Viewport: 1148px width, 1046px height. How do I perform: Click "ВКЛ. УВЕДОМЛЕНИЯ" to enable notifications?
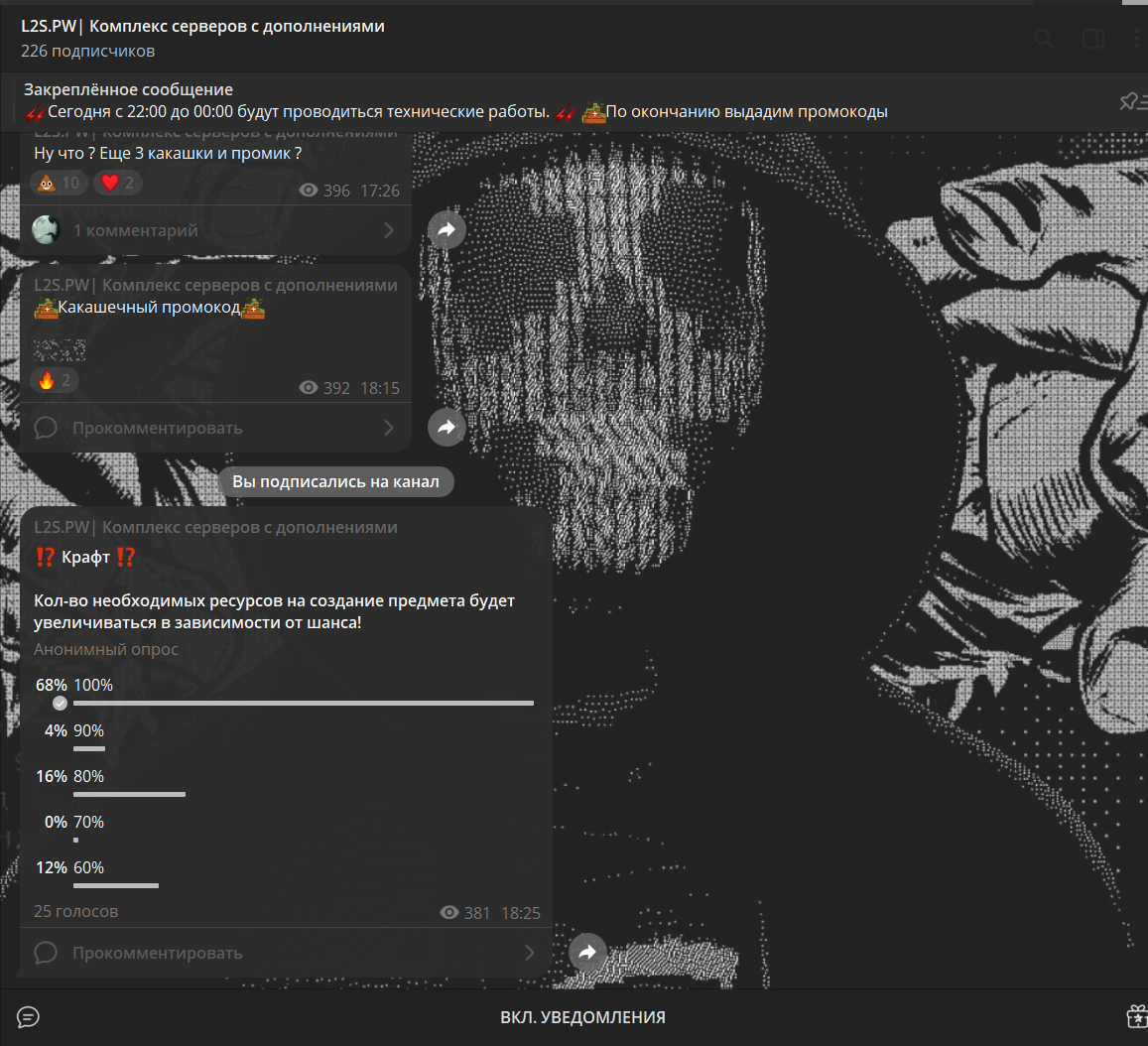click(582, 1017)
